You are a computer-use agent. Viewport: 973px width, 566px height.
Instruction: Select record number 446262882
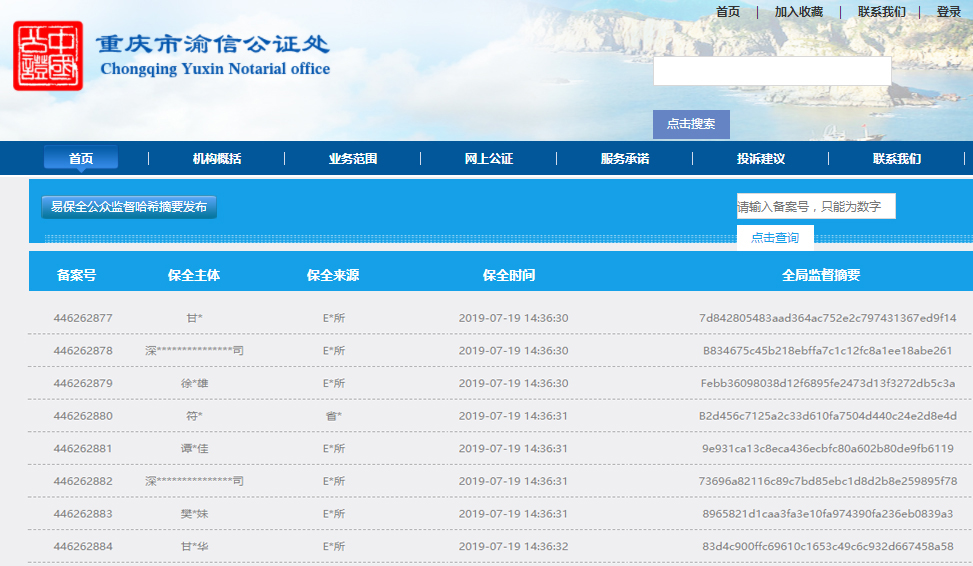[x=83, y=481]
